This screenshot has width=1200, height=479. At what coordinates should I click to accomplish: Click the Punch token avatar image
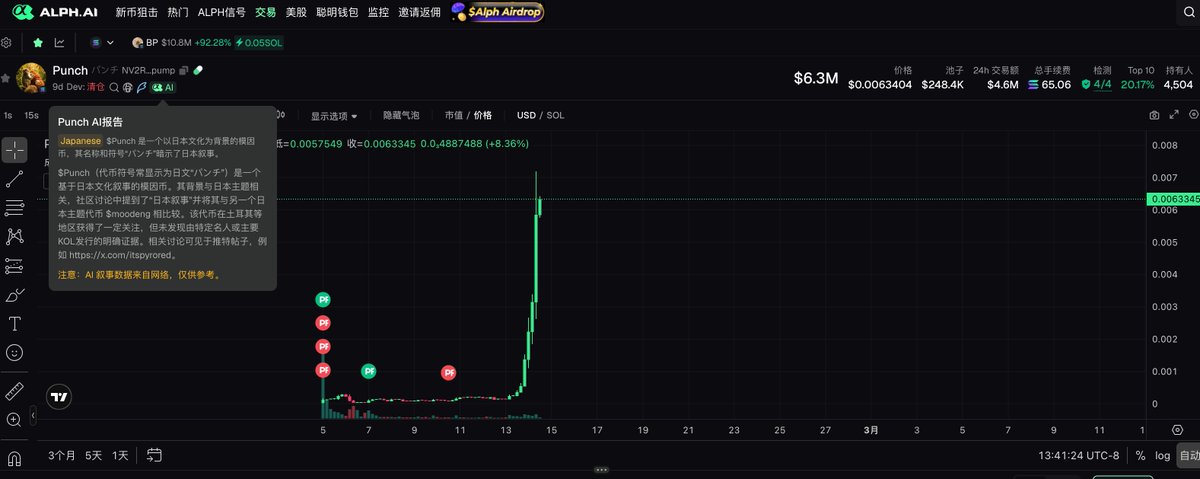pyautogui.click(x=33, y=78)
